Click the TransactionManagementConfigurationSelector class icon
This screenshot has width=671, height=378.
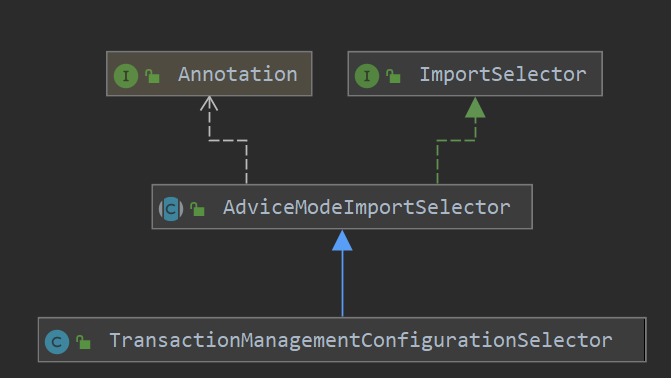(57, 342)
